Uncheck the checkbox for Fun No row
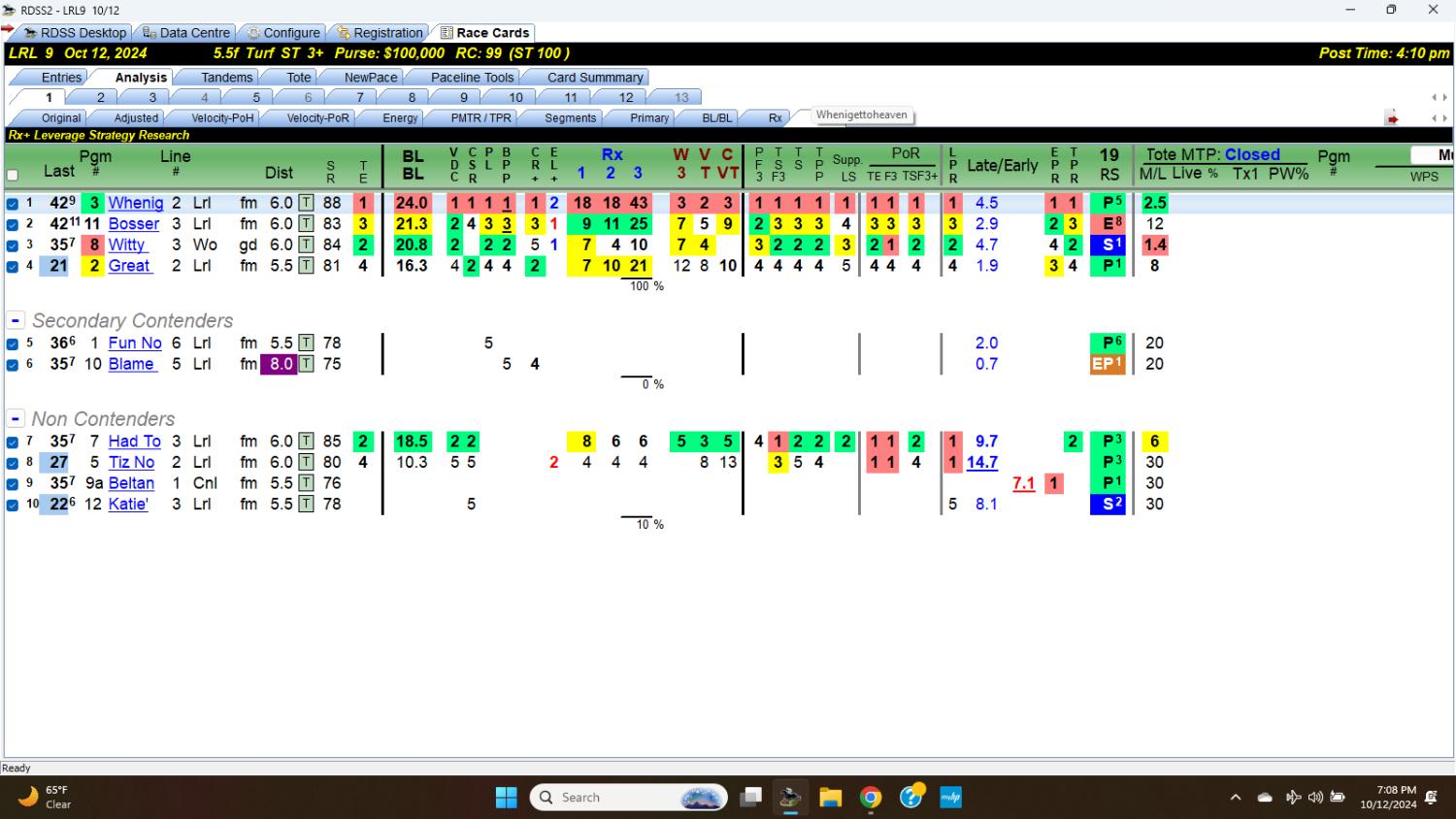Image resolution: width=1456 pixels, height=819 pixels. coord(13,344)
